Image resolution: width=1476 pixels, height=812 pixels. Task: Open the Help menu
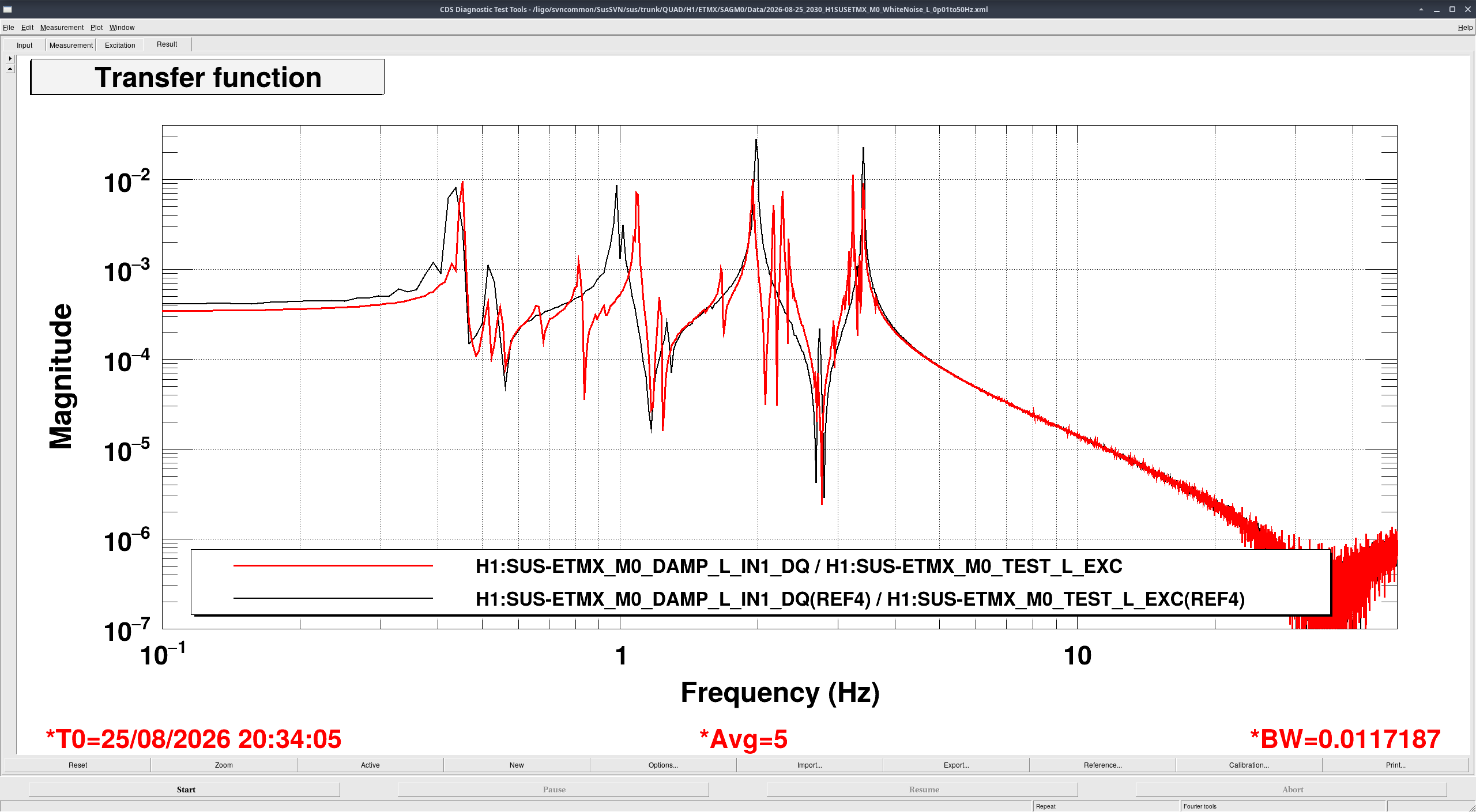(1465, 27)
